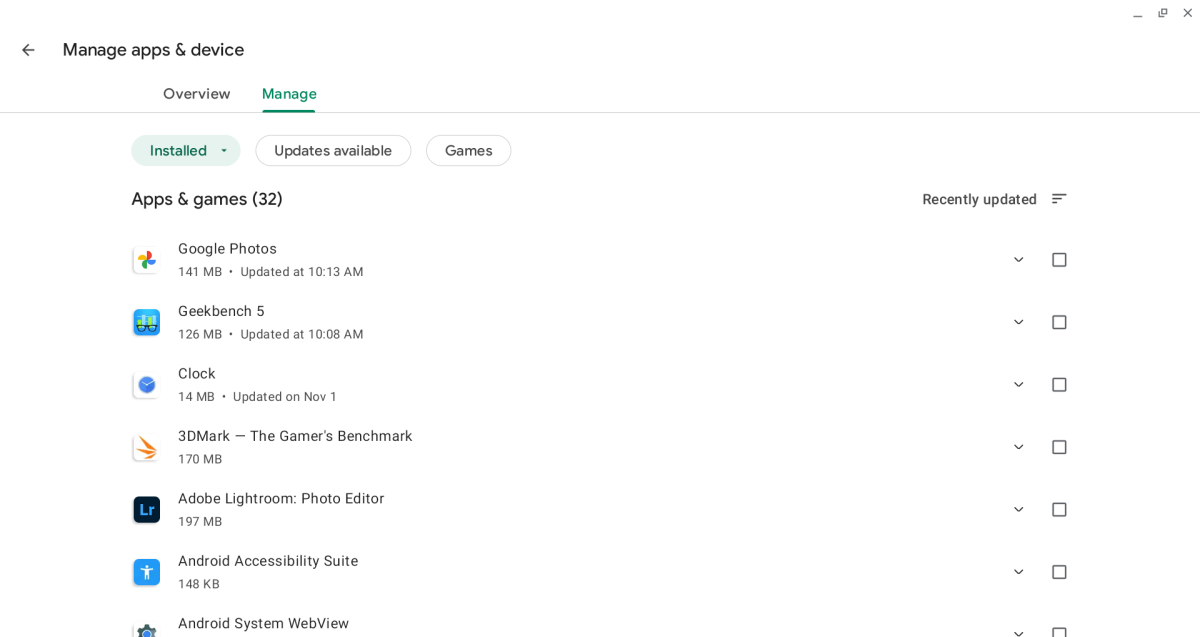Open 3DMark — The Gamer's Benchmark
Screen dimensions: 1200x637
[295, 436]
